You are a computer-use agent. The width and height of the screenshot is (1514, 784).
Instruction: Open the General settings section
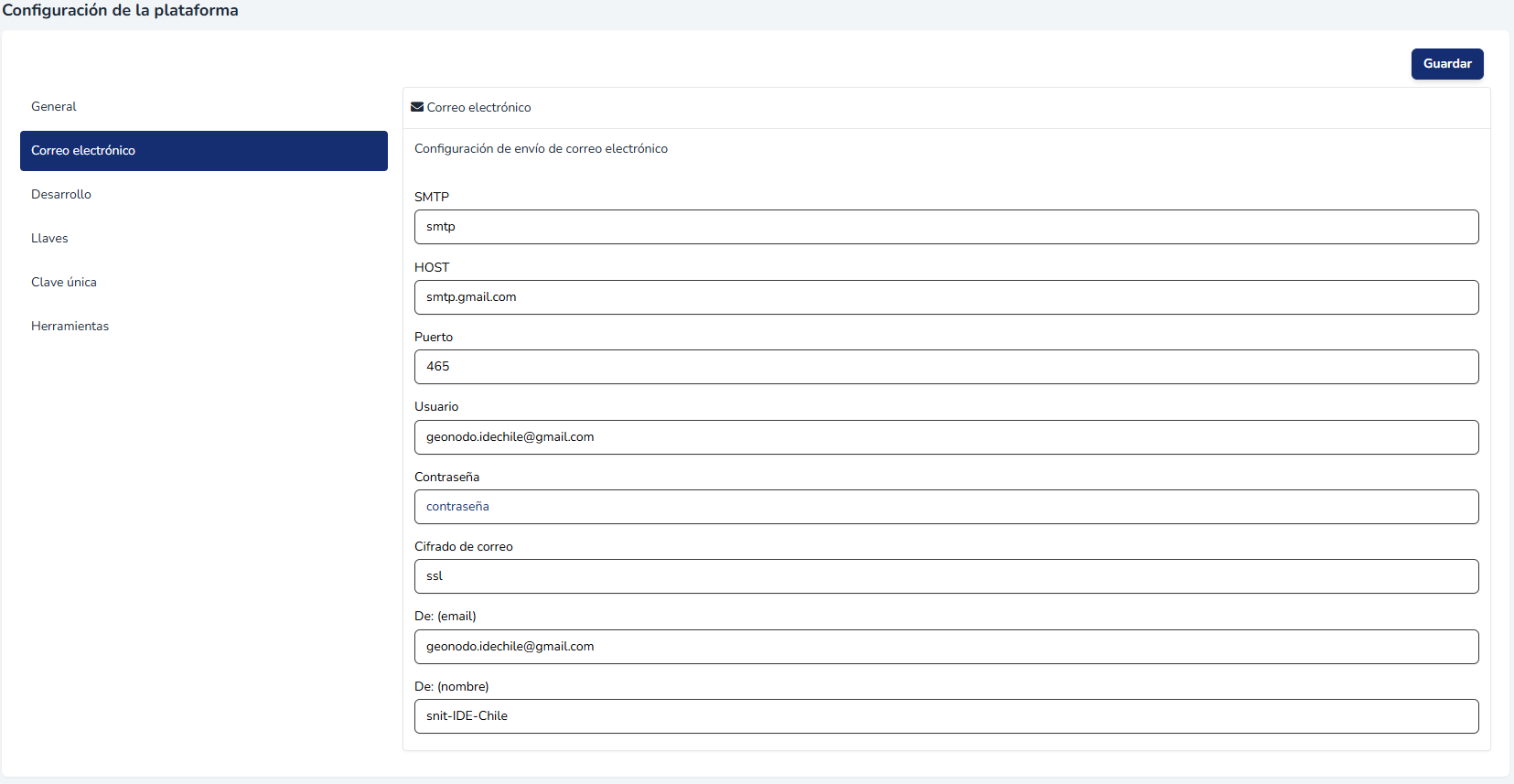[x=204, y=107]
